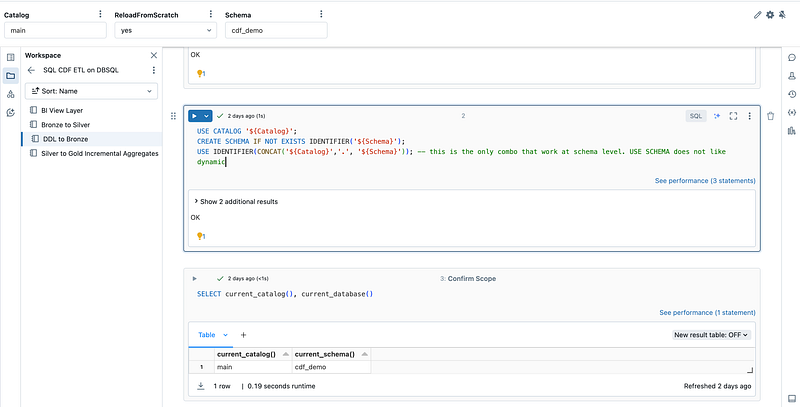Viewport: 800px width, 407px height.
Task: Open BI View Layer notebook
Action: tap(62, 110)
